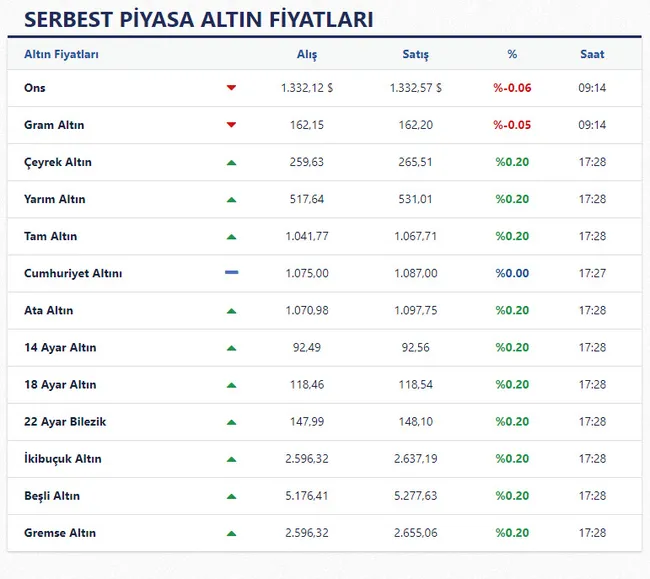The image size is (650, 579).
Task: Click Gram Altın selling price 162,20
Action: (x=415, y=125)
